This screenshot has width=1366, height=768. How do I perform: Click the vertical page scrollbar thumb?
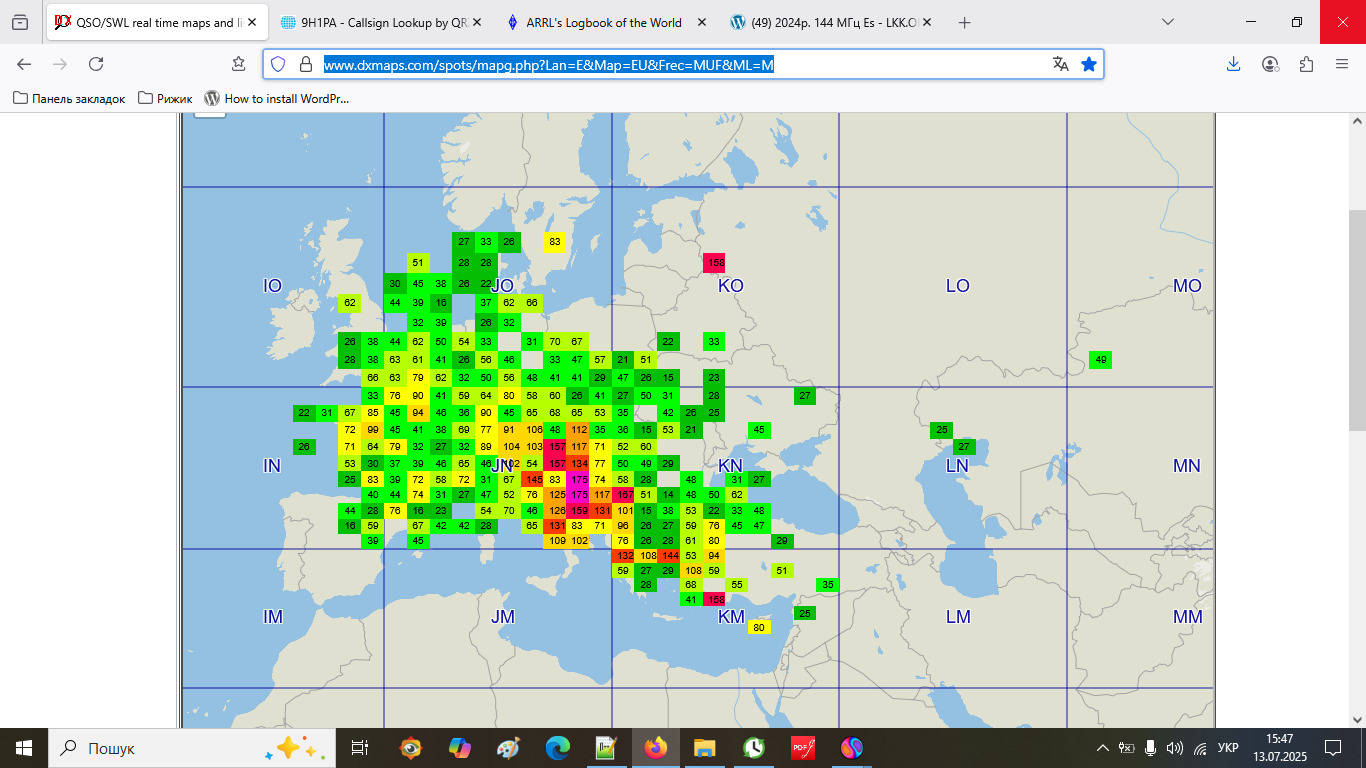pos(1357,320)
